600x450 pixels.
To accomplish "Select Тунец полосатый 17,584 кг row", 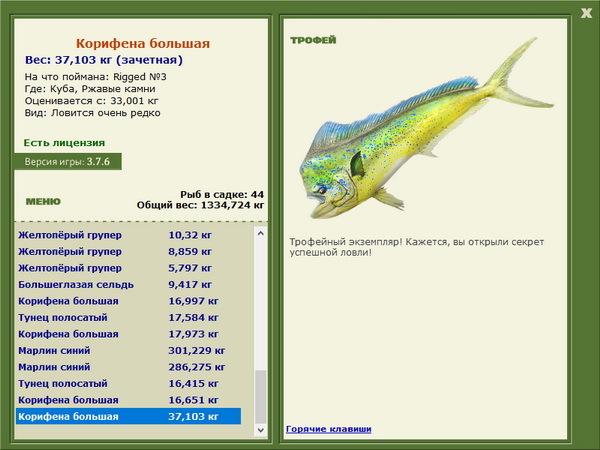I will 129,318.
